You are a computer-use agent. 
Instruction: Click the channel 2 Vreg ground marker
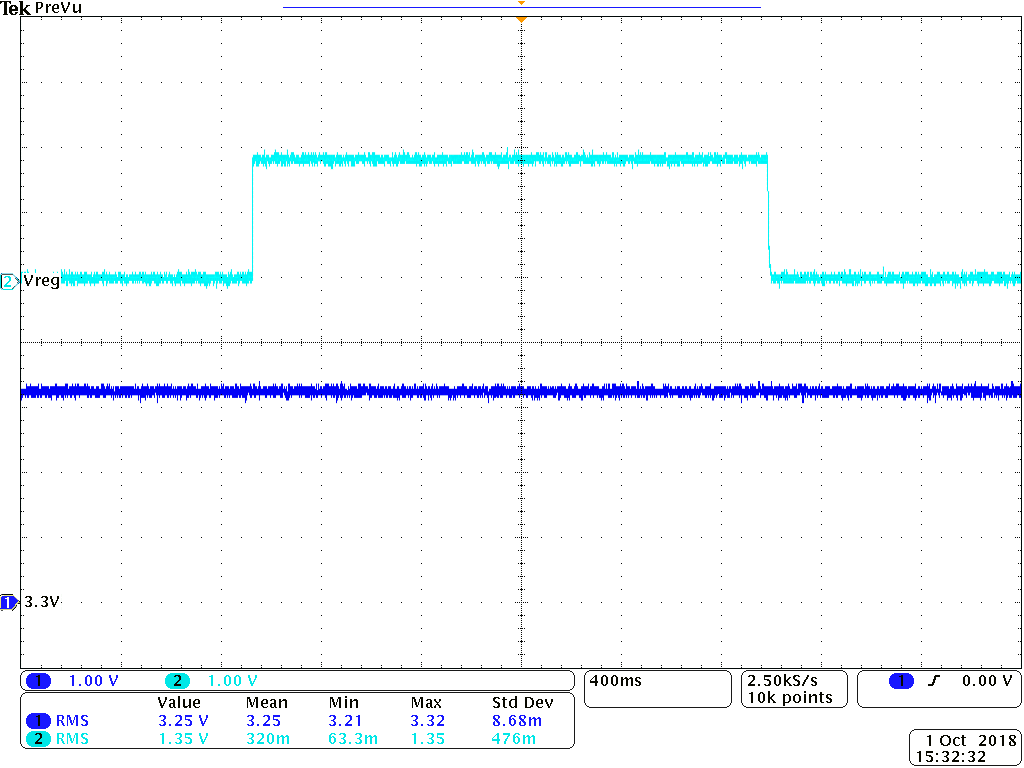[8, 282]
